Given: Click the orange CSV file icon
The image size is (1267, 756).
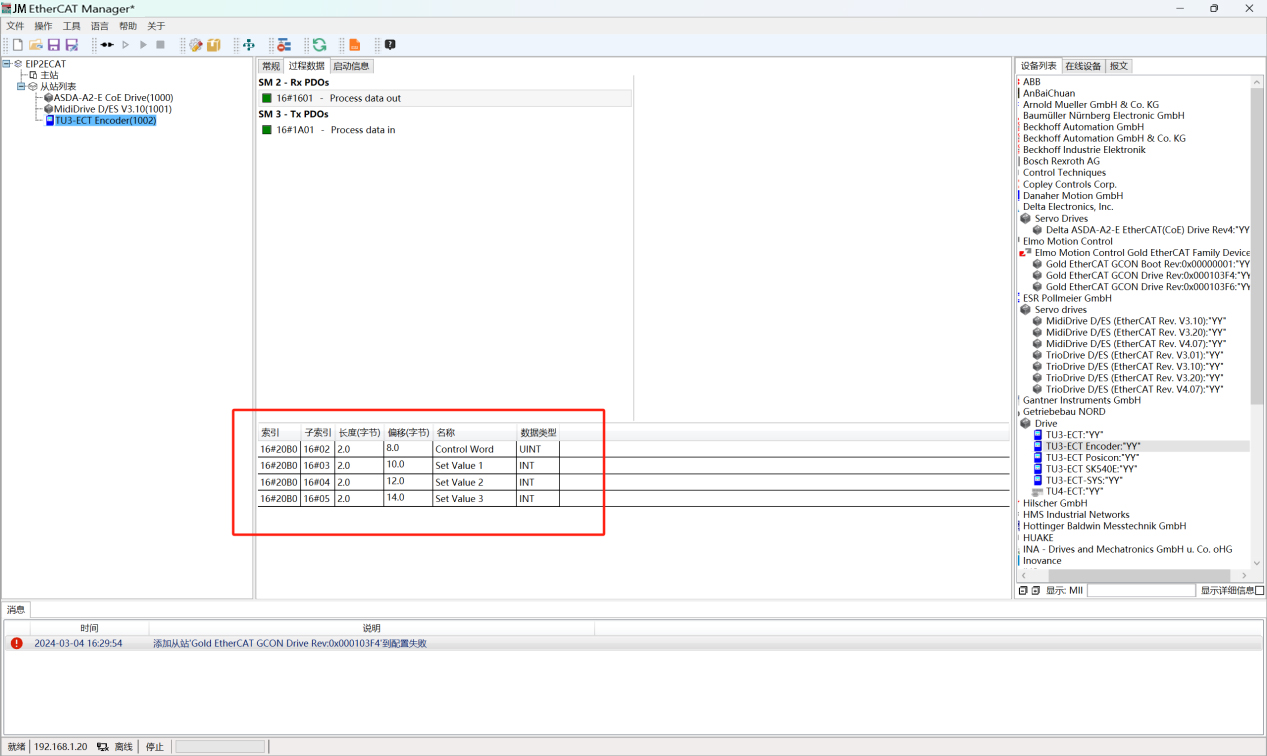Looking at the screenshot, I should (x=354, y=45).
